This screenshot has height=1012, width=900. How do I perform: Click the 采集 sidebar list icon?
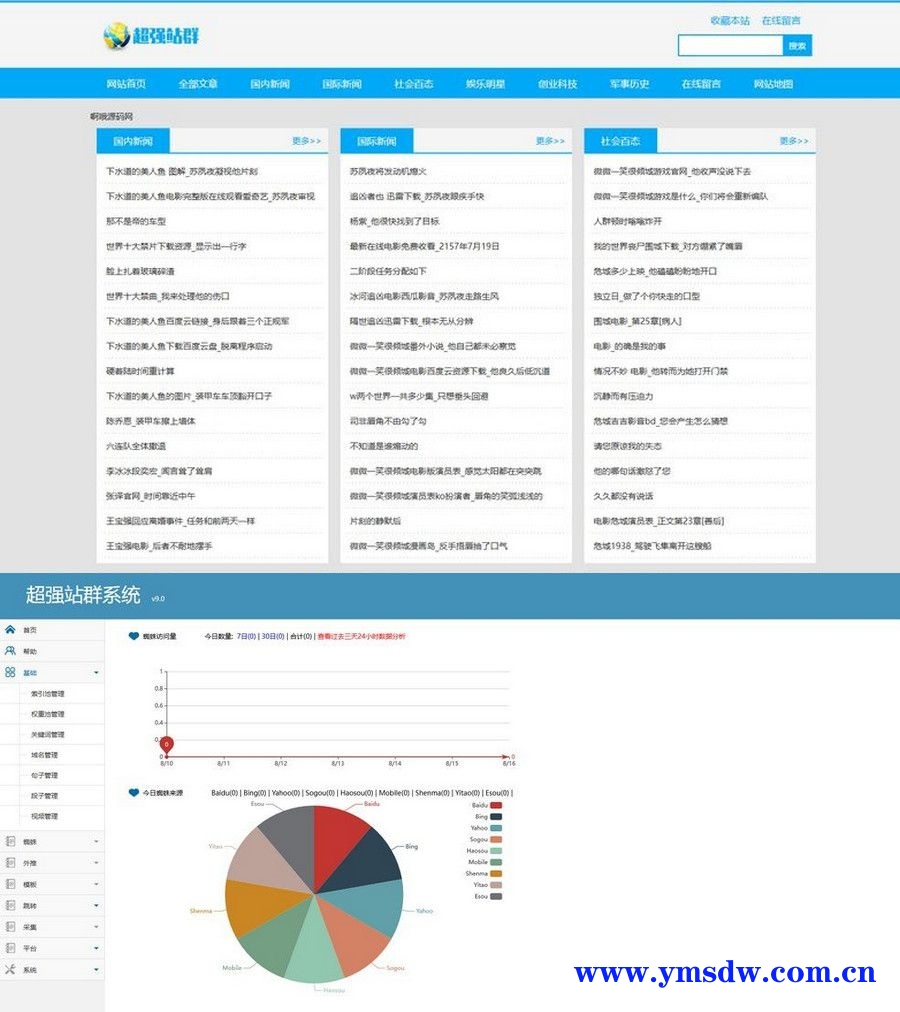(x=10, y=927)
